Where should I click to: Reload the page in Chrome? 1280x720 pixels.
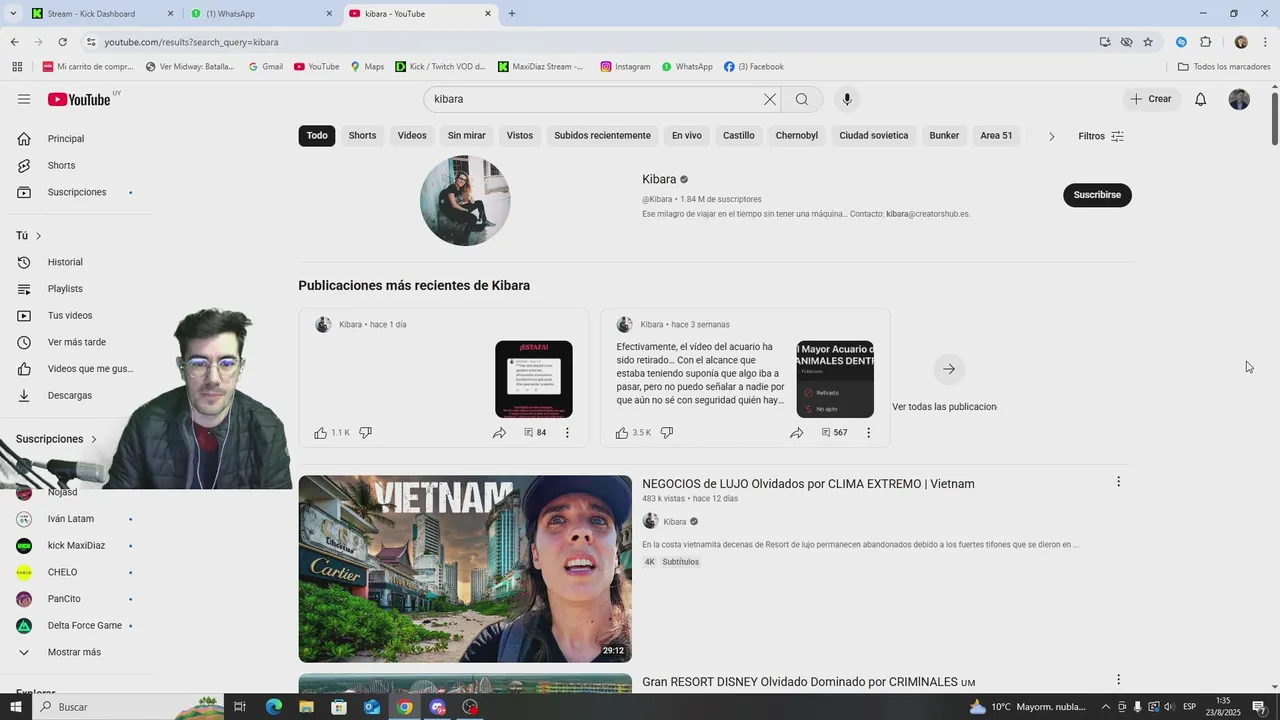pos(62,42)
